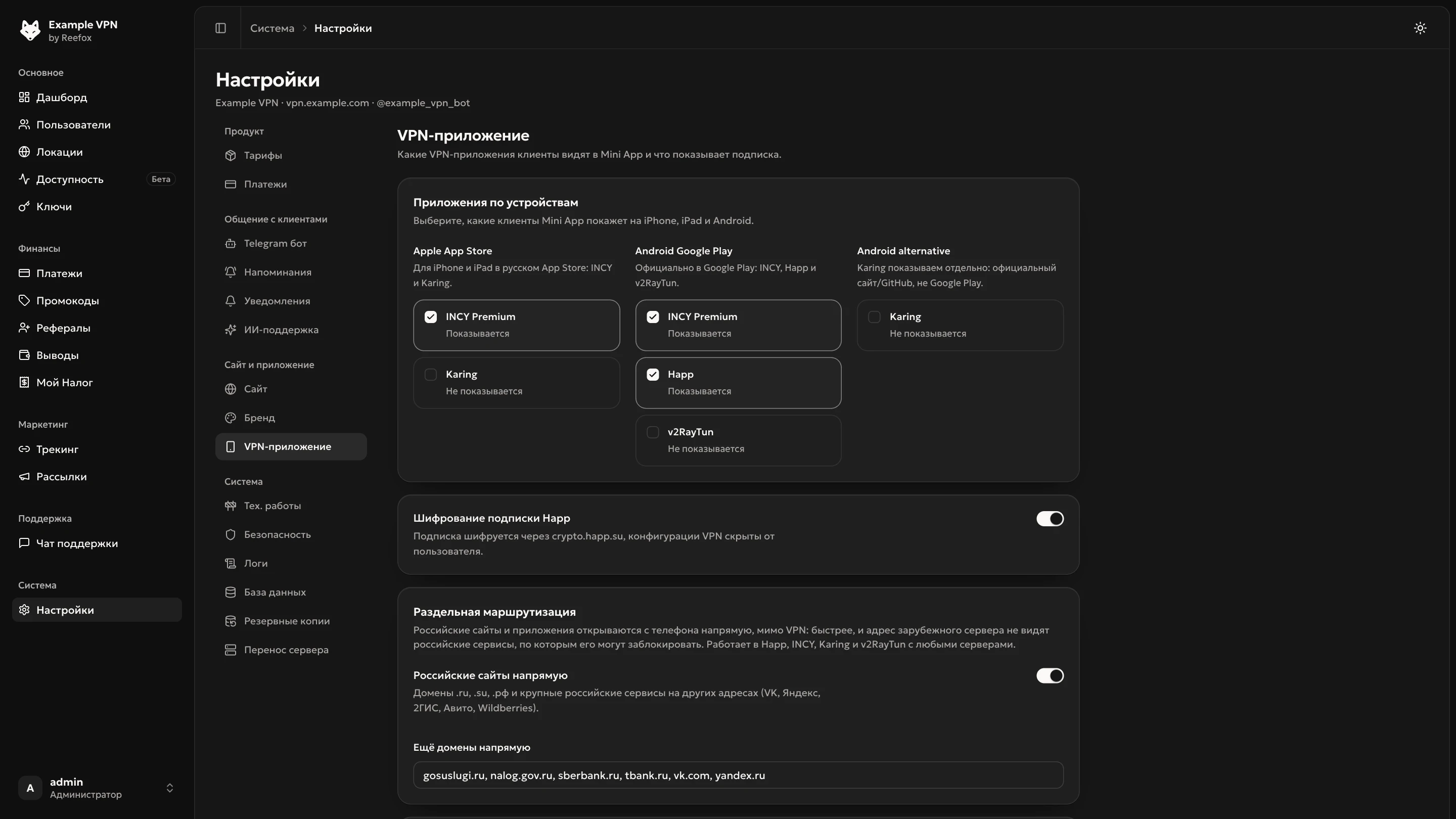
Task: Click the wallet icon next to Выводы
Action: pyautogui.click(x=24, y=355)
